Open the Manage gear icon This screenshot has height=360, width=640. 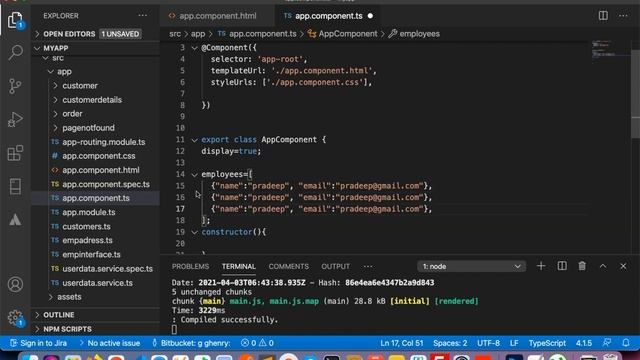[x=15, y=318]
